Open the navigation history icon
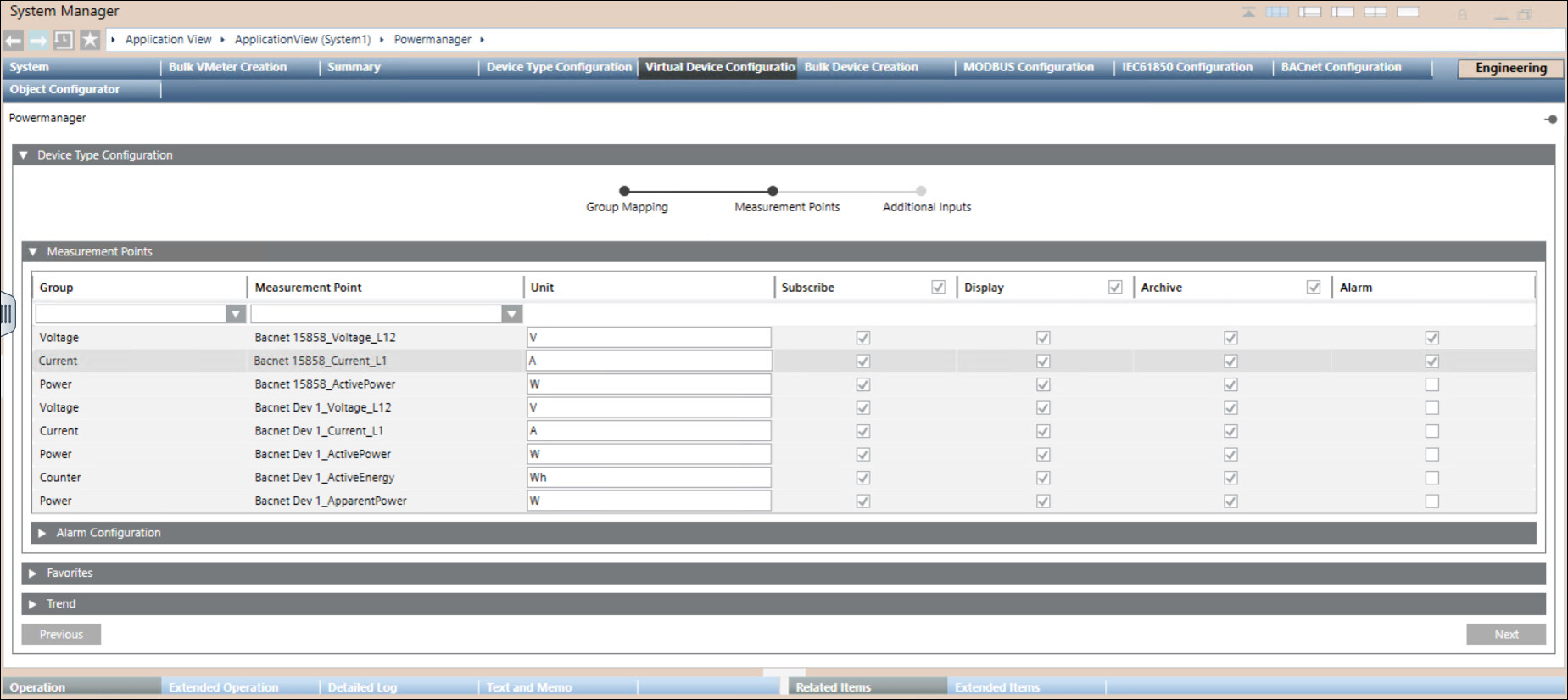1568x700 pixels. pos(64,40)
